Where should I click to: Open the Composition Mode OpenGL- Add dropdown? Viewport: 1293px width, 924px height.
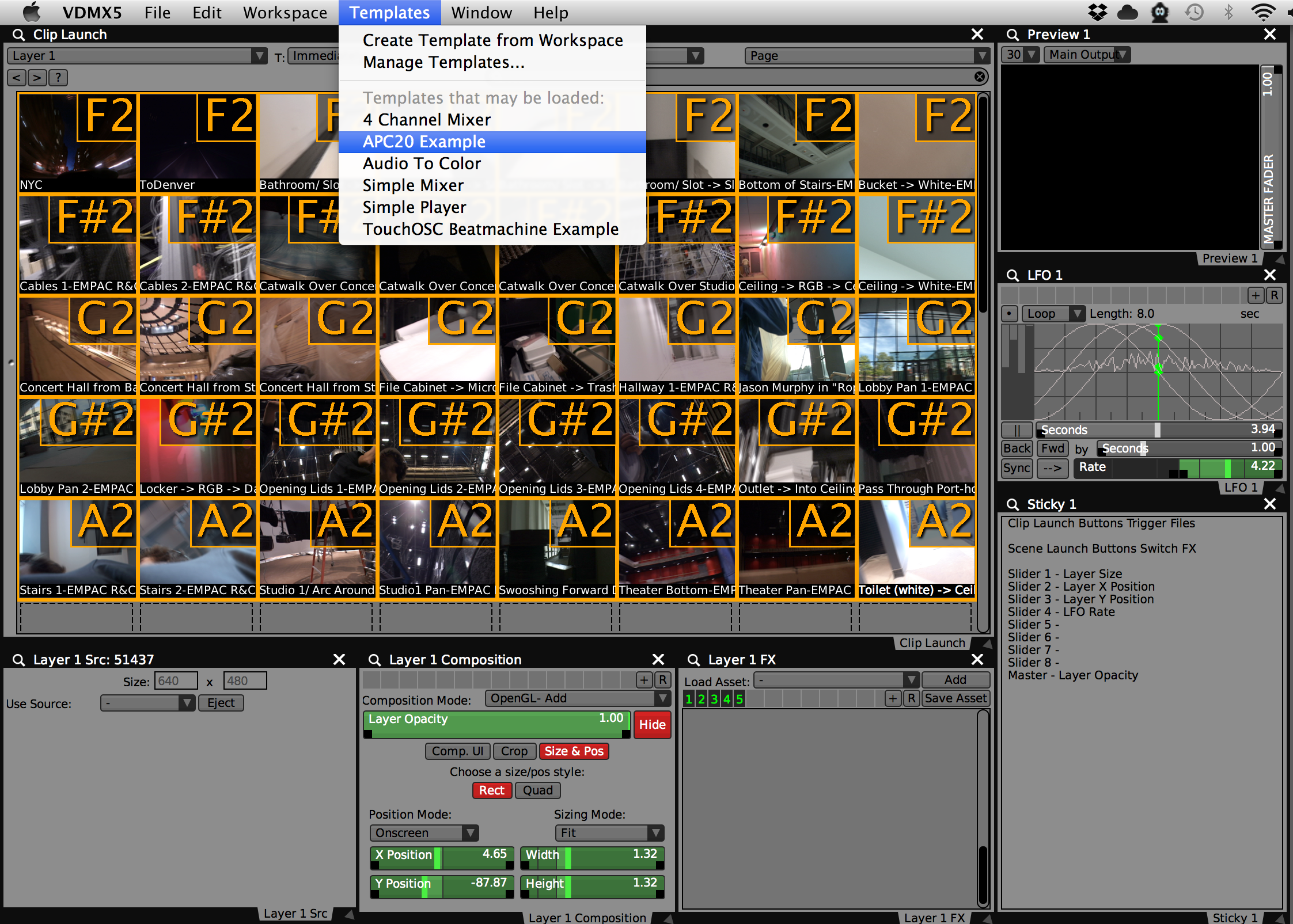[578, 698]
